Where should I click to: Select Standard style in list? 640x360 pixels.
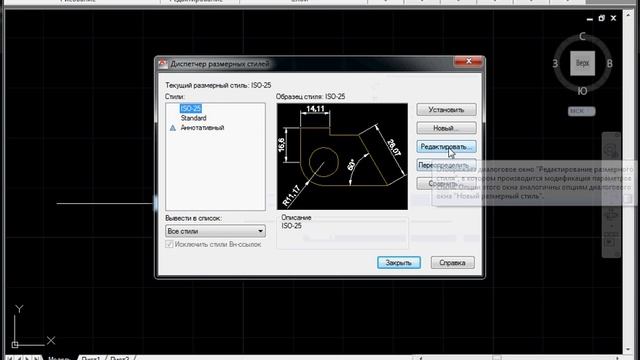[193, 118]
